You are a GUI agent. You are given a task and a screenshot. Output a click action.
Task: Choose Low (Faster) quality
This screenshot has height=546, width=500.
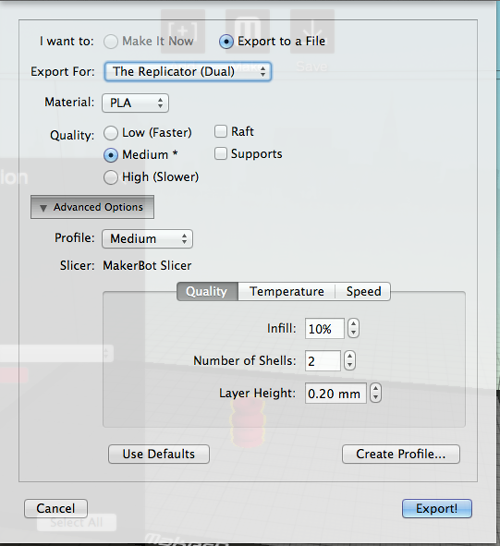tap(111, 133)
